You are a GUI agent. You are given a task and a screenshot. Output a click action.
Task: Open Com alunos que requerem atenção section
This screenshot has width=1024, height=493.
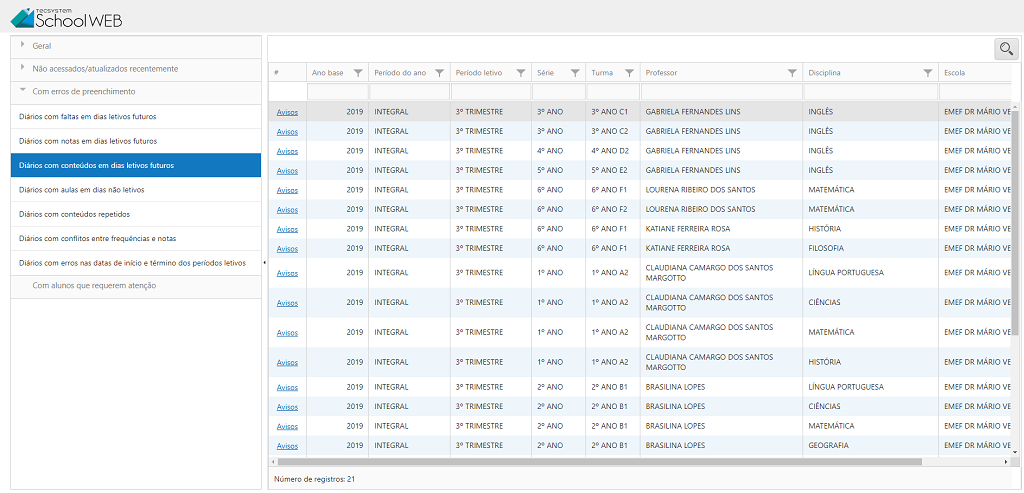pos(94,285)
